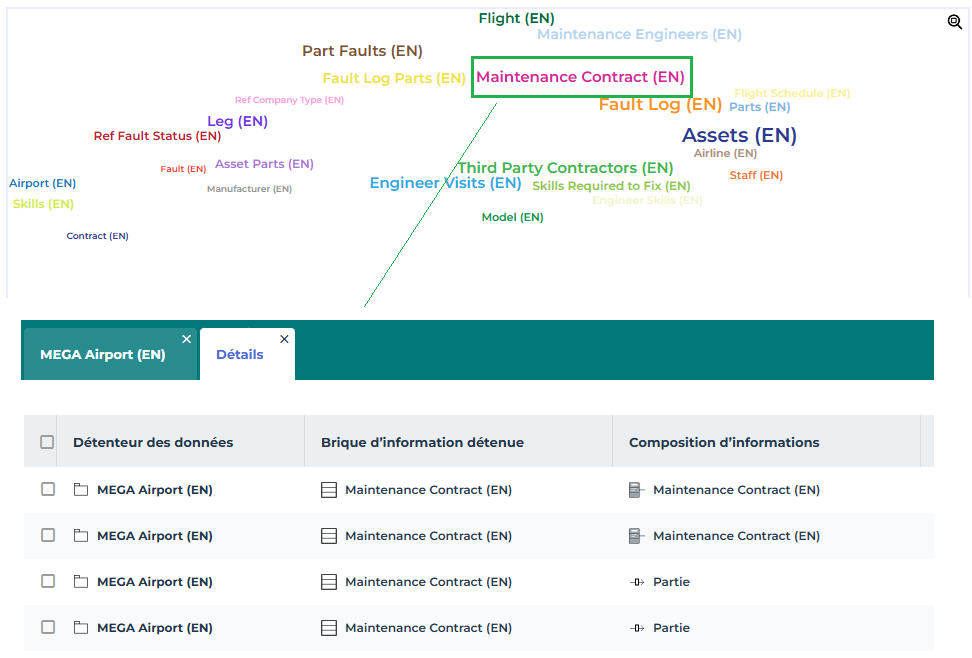Close the Détails tab
972x658 pixels.
[x=284, y=340]
